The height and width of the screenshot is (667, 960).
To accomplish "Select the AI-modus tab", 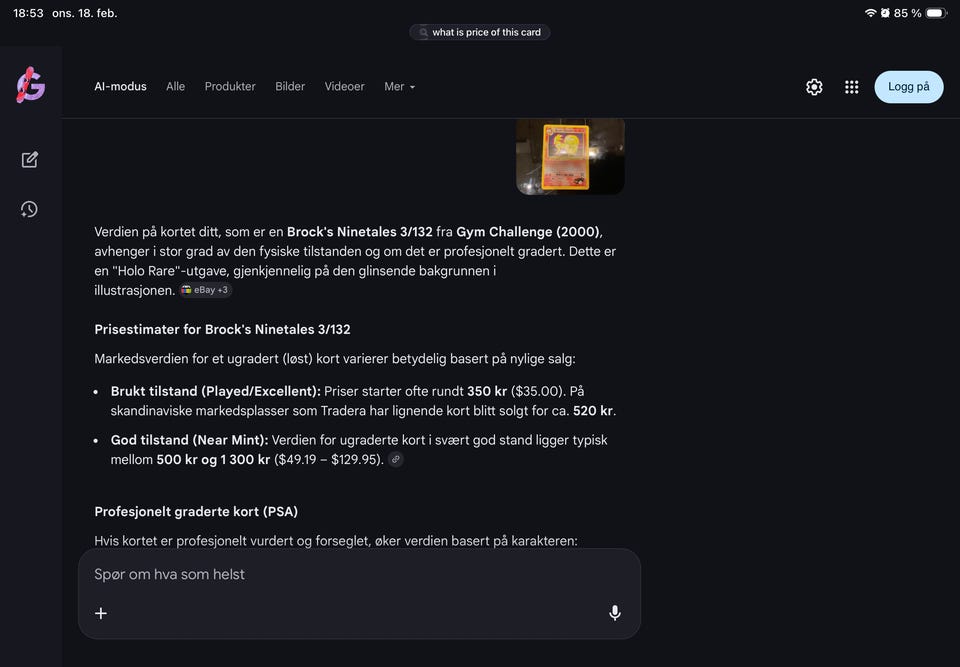I will coord(120,87).
